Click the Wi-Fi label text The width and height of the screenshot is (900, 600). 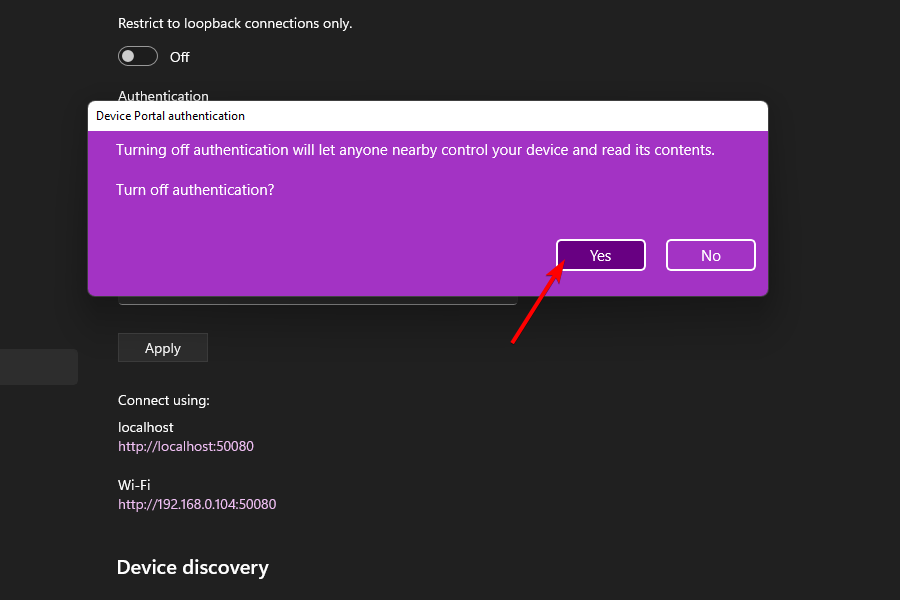coord(134,485)
